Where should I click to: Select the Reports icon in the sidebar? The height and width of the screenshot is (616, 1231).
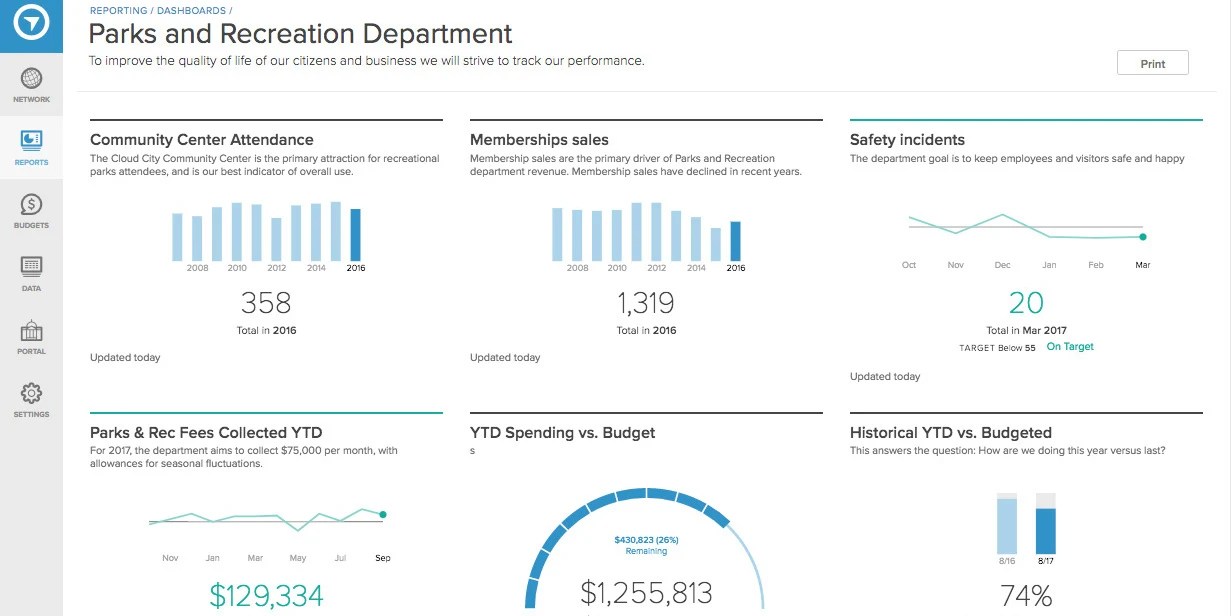pos(31,147)
